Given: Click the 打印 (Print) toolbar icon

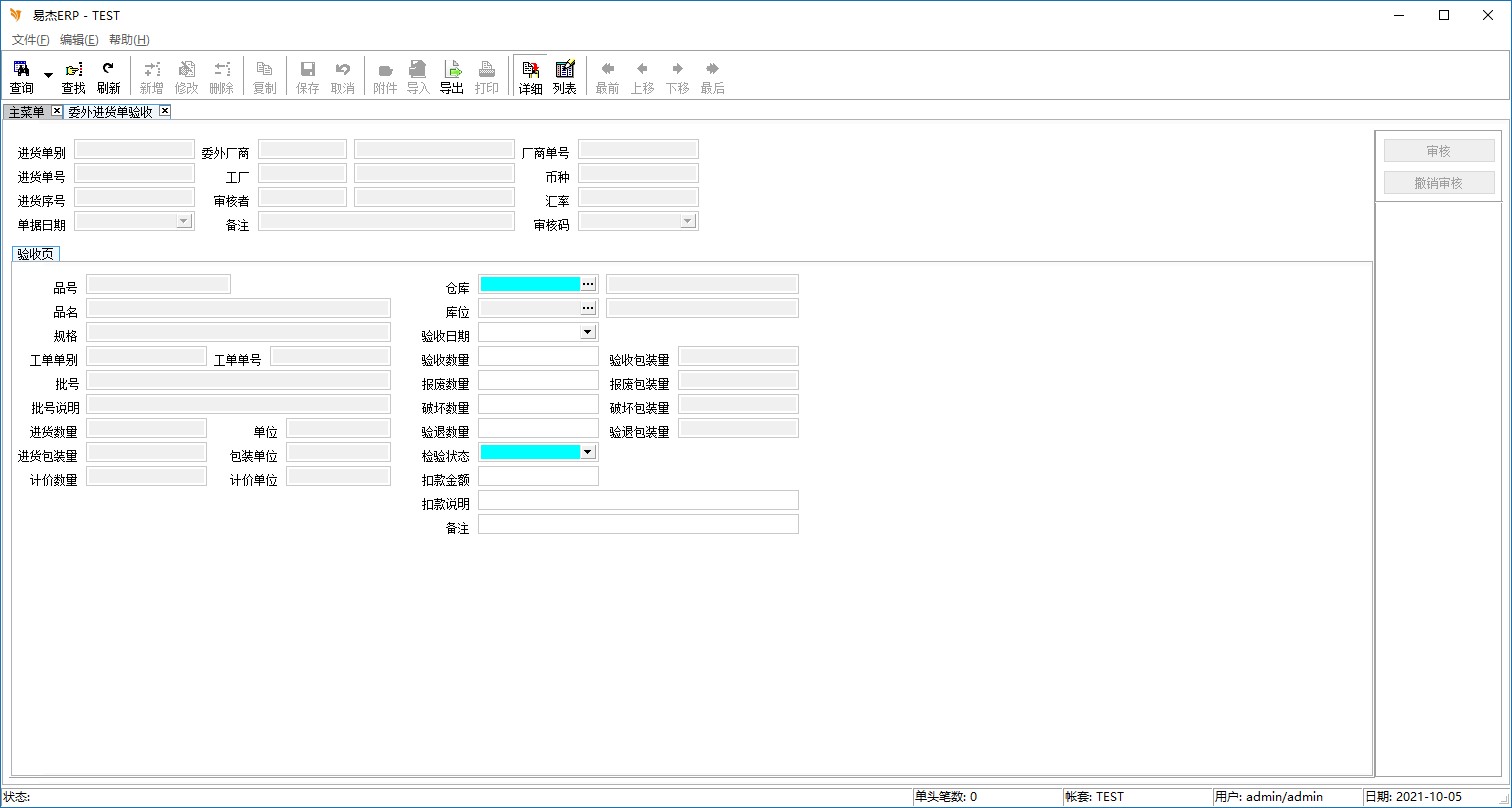Looking at the screenshot, I should pos(487,77).
